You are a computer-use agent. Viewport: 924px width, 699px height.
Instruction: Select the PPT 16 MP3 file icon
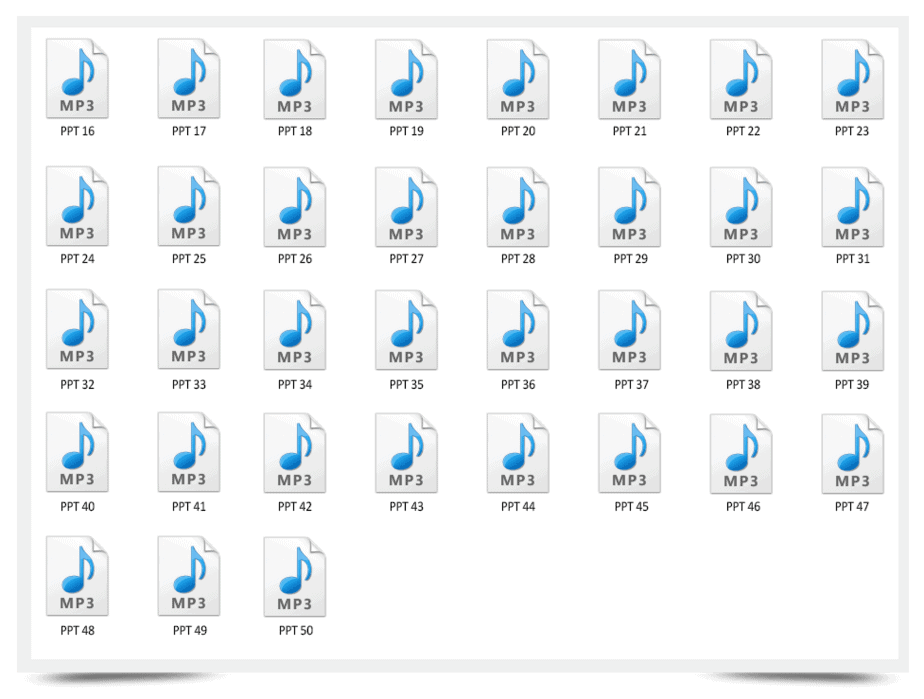click(x=78, y=80)
